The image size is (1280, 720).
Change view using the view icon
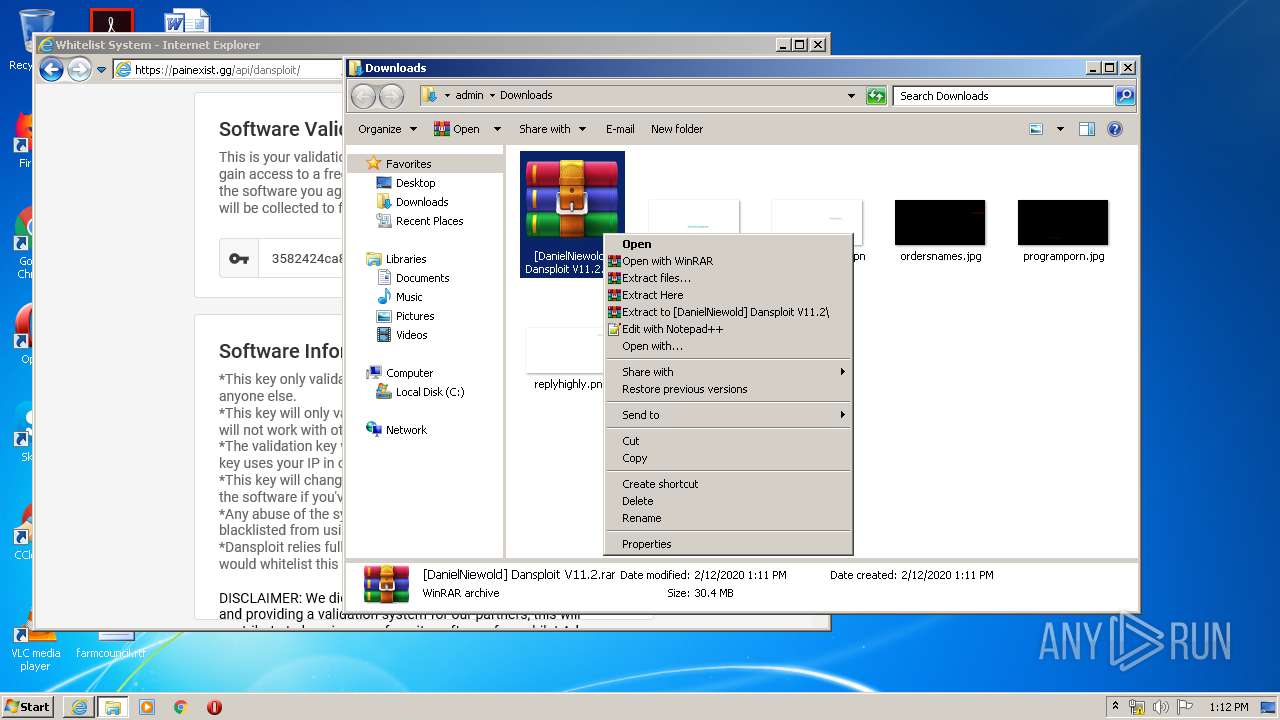[x=1036, y=129]
